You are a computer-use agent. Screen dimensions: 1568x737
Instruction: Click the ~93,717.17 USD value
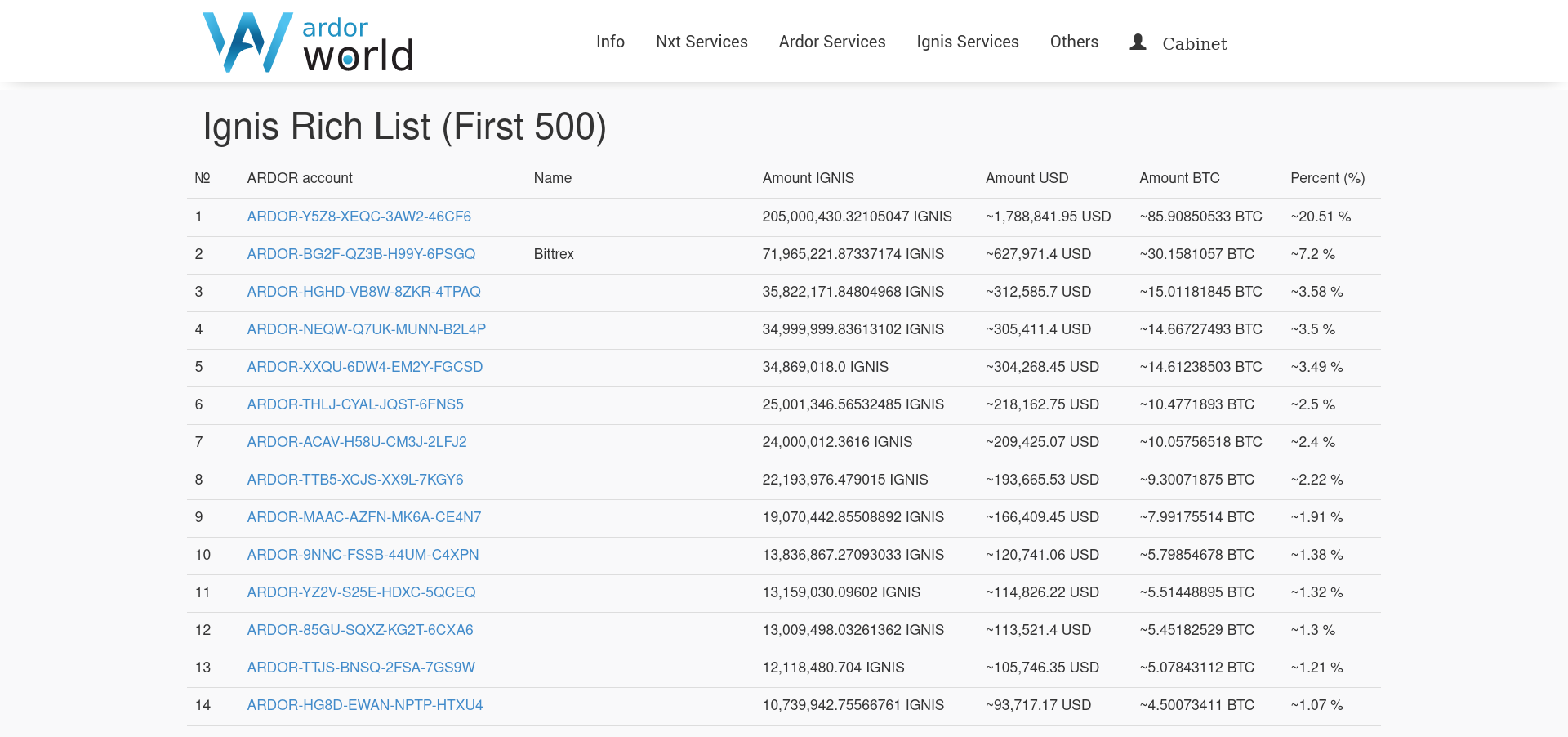pos(1038,705)
